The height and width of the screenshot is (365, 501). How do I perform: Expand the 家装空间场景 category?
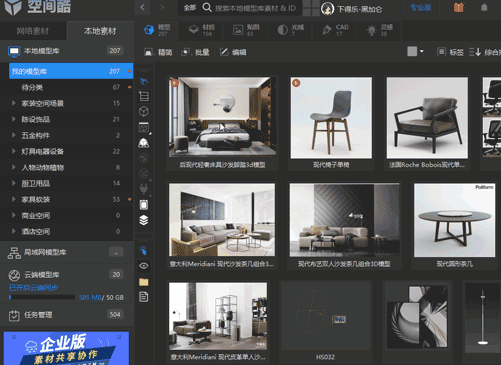14,103
